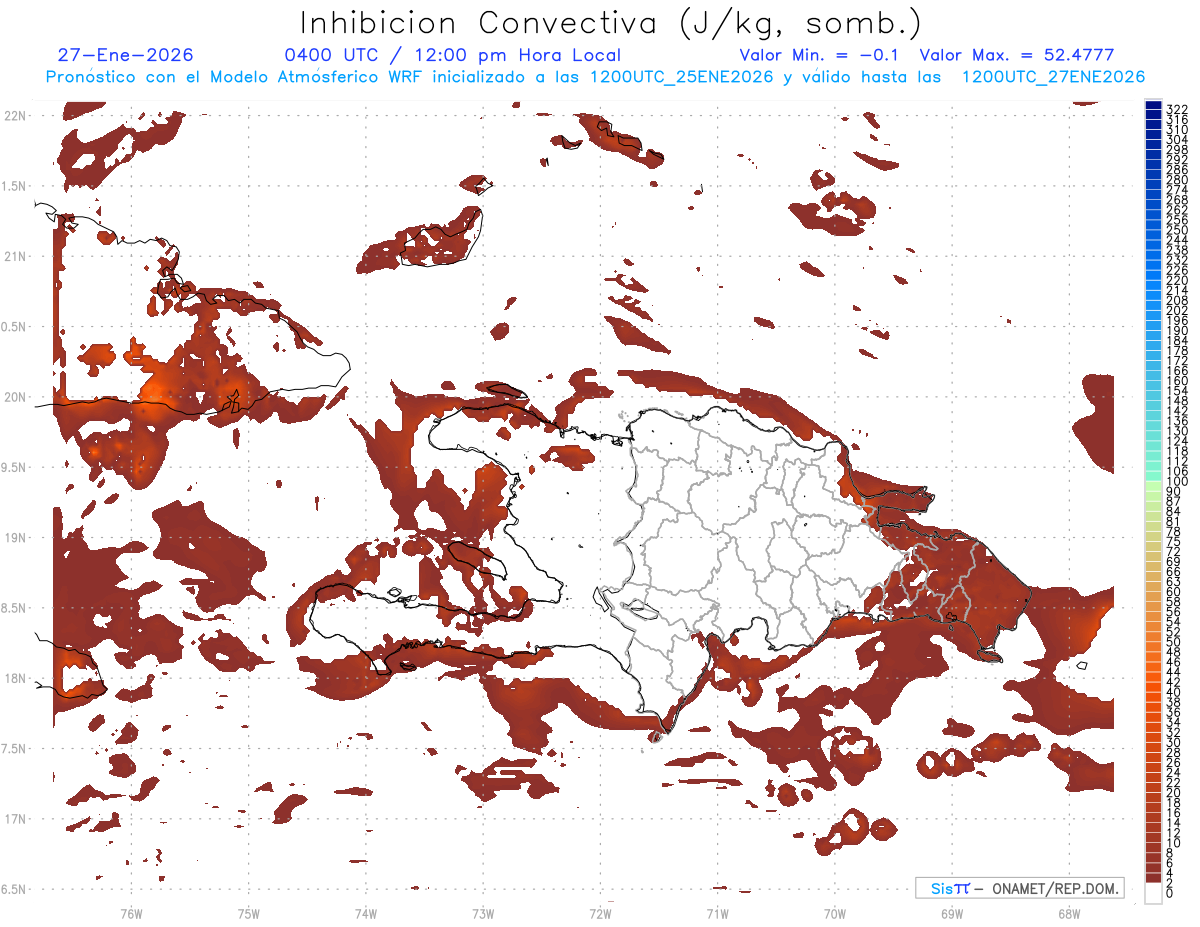Click the pale green legend swatch labeled 100
Viewport: 1200px width, 927px height.
pyautogui.click(x=1154, y=484)
